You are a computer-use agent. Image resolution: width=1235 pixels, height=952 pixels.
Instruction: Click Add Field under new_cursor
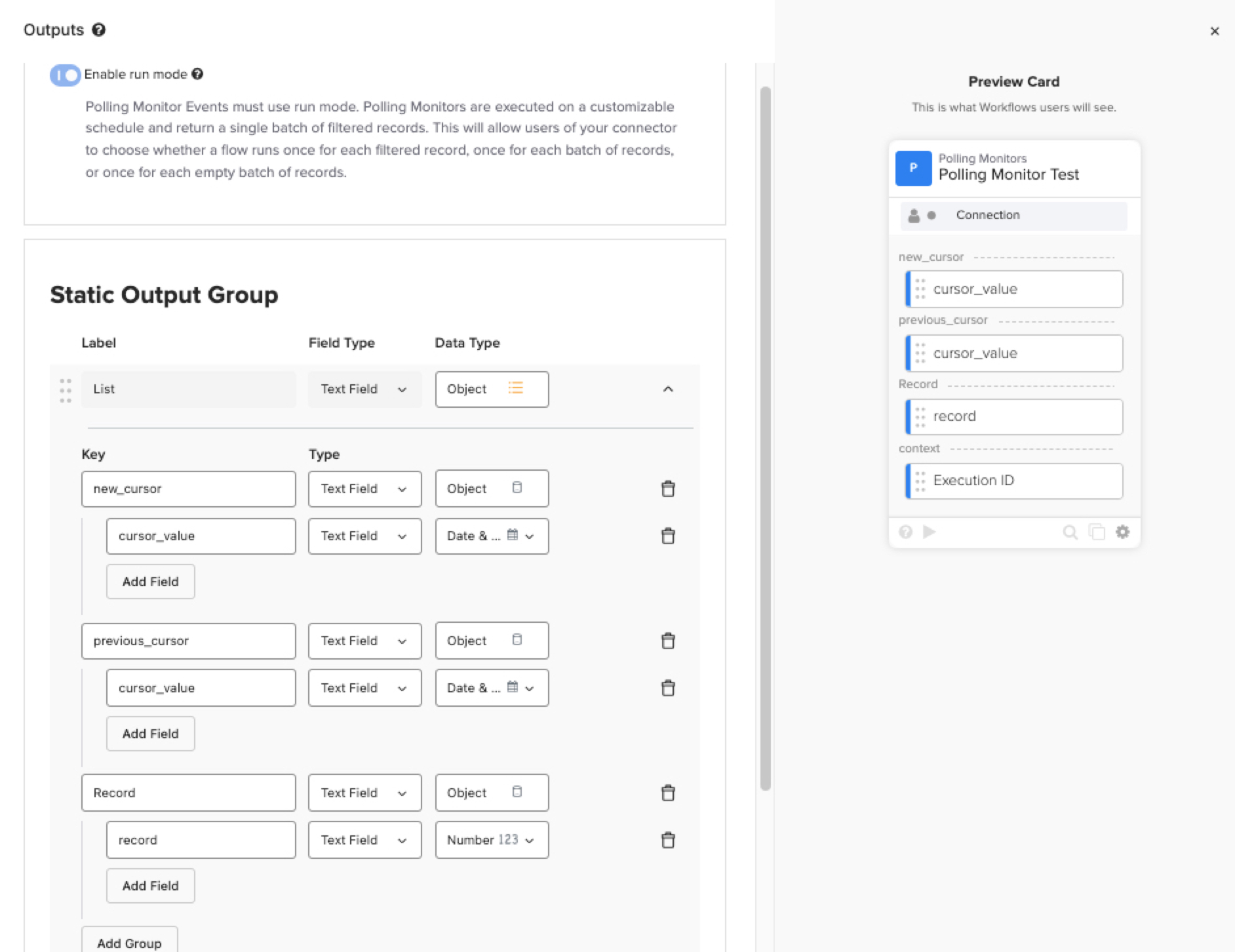tap(150, 582)
